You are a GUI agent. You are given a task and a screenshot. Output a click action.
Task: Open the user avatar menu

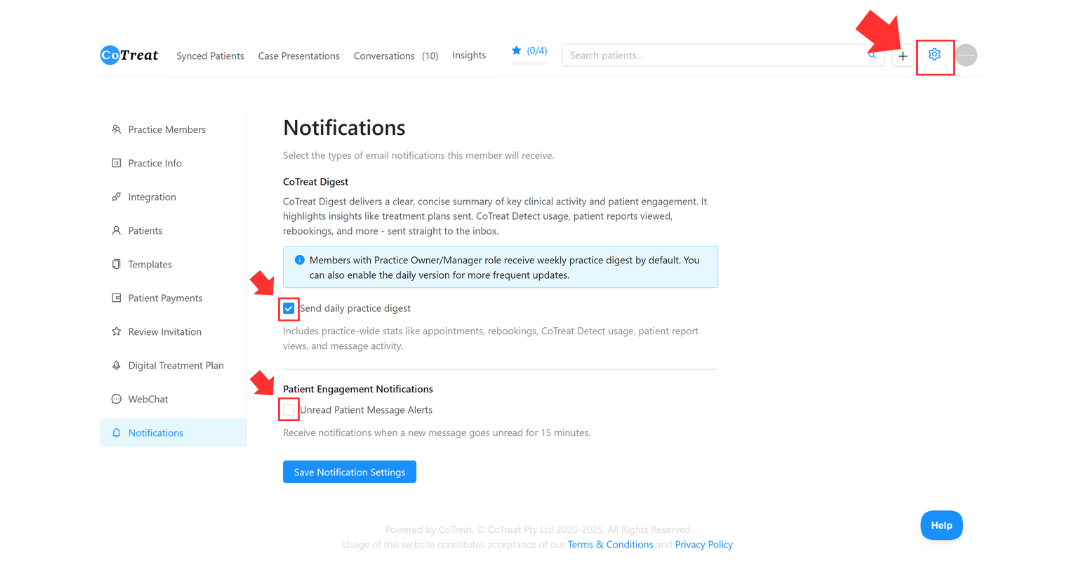point(966,55)
